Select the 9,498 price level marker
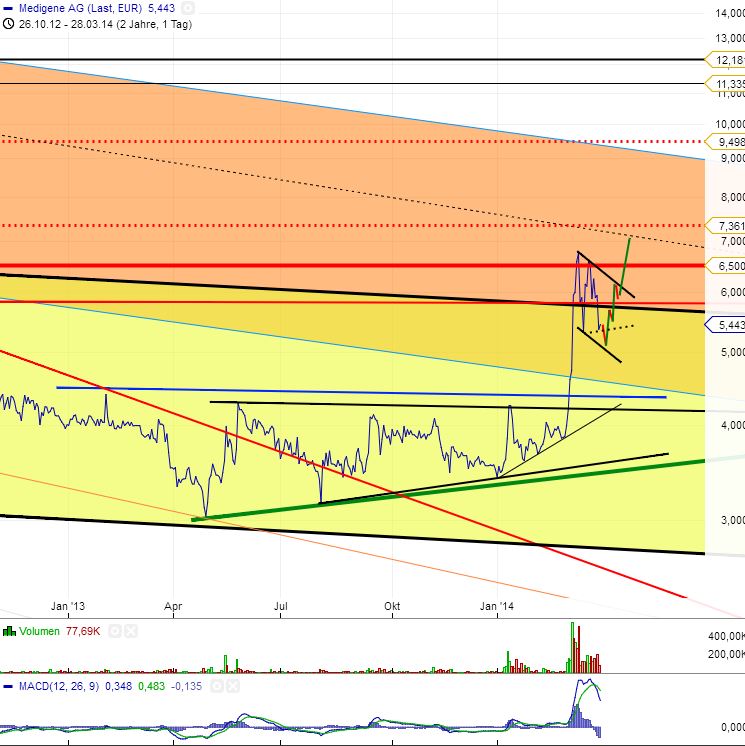 [725, 142]
